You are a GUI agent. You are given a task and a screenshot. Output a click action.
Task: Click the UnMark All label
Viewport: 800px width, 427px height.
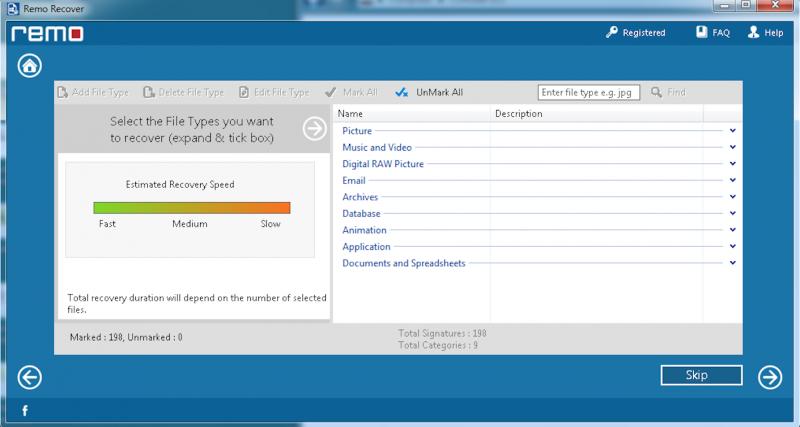click(439, 92)
